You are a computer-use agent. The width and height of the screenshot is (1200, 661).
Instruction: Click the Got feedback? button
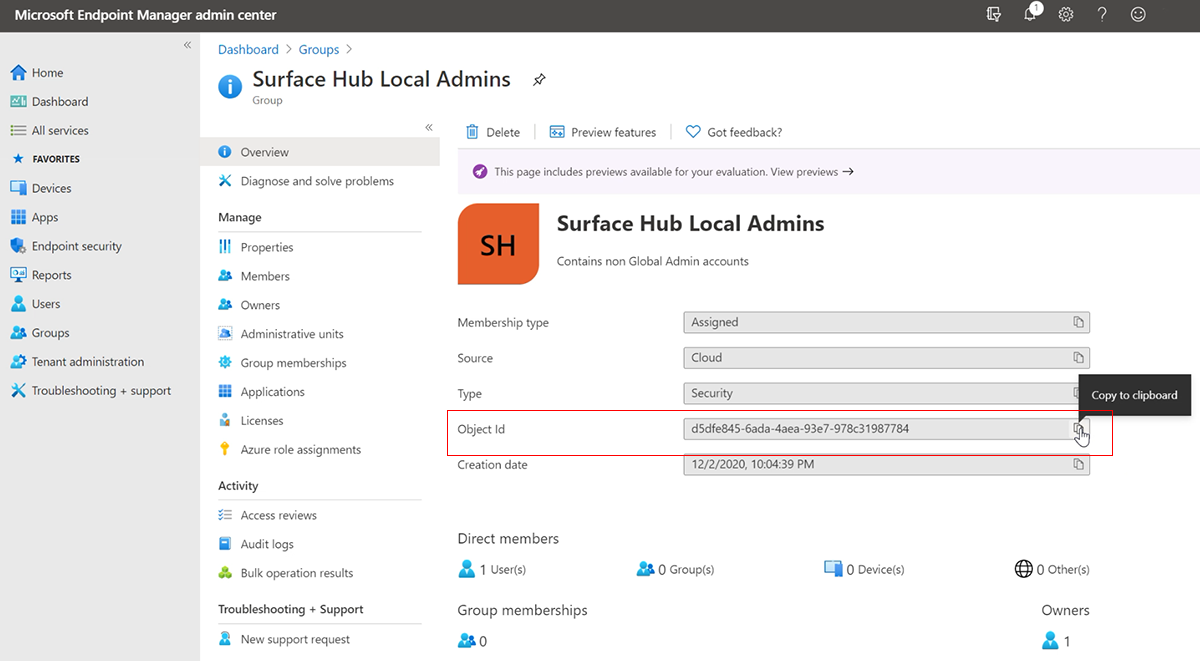733,132
